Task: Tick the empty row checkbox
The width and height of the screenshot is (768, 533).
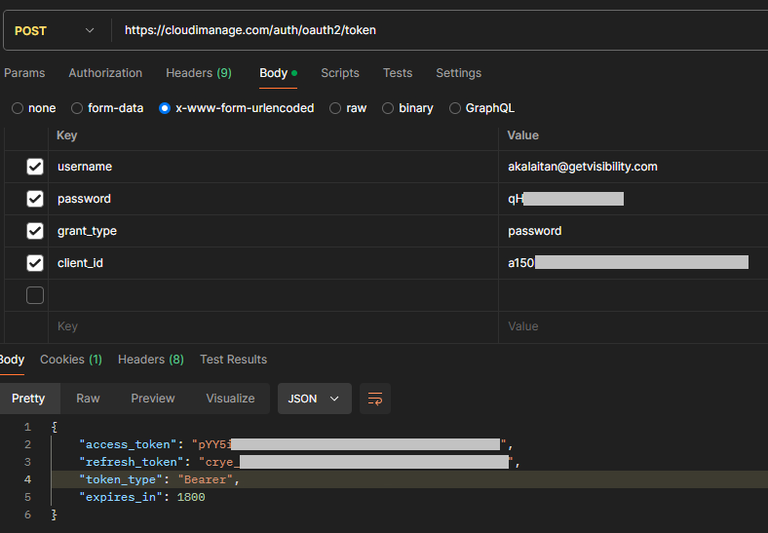Action: click(x=35, y=295)
